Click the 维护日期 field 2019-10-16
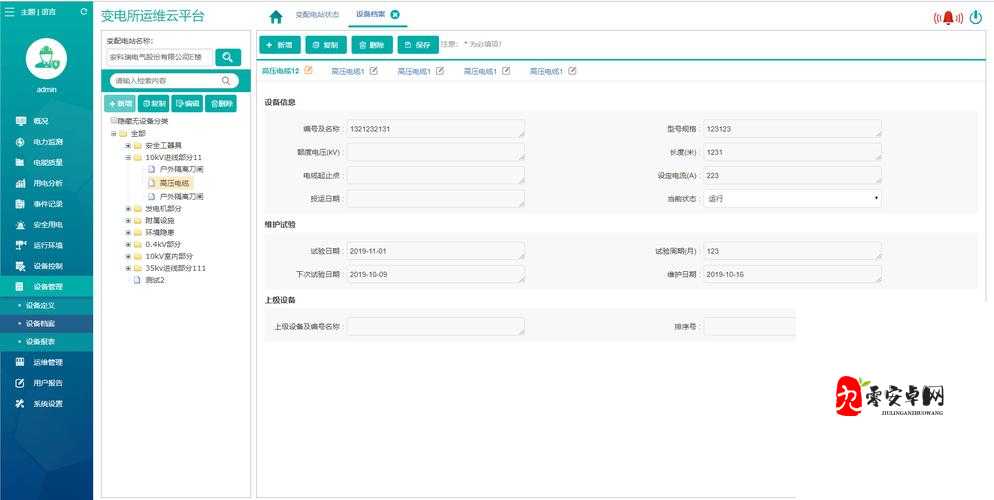Image resolution: width=994 pixels, height=500 pixels. (792, 274)
